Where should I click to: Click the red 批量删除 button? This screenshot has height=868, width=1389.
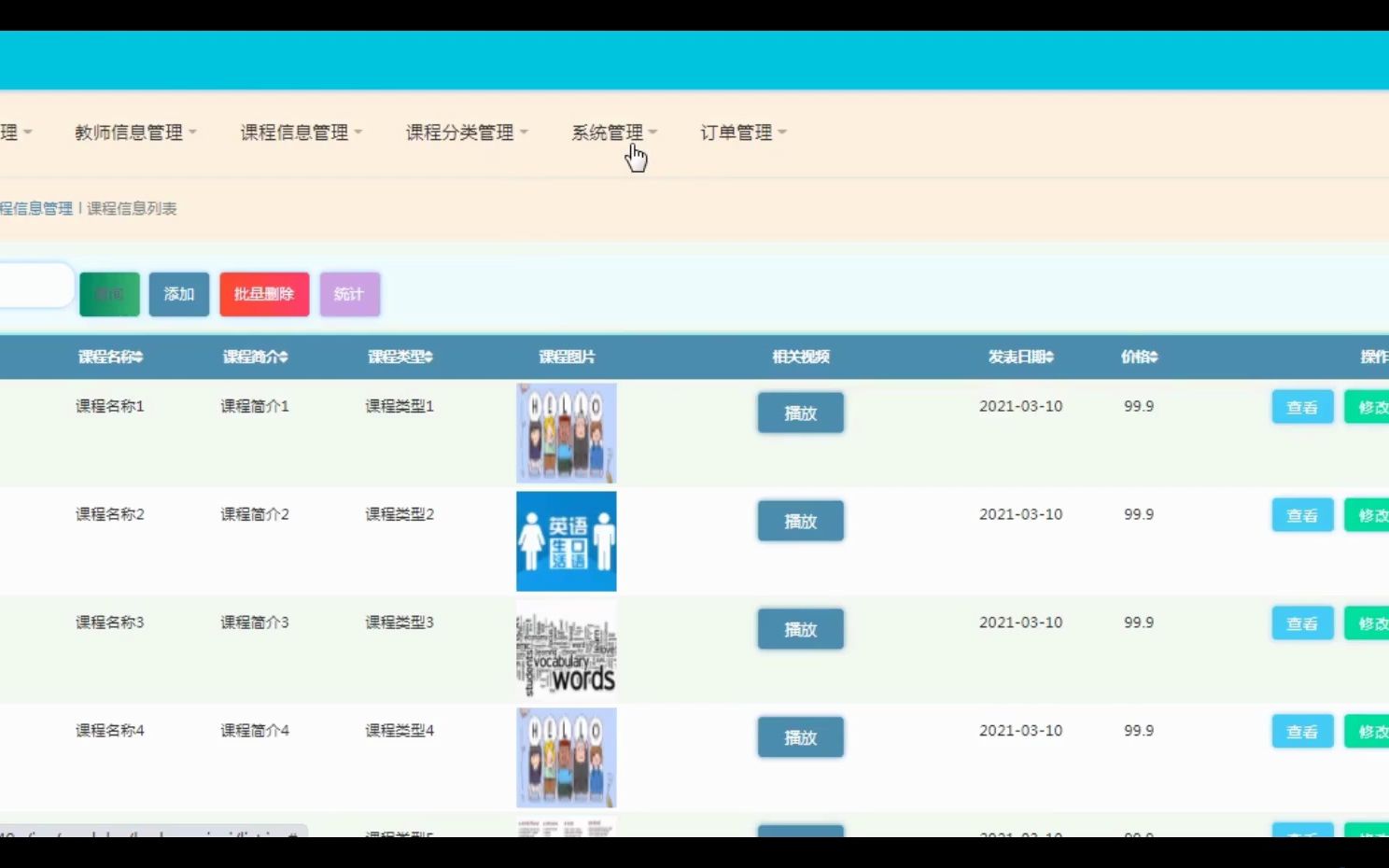tap(264, 294)
